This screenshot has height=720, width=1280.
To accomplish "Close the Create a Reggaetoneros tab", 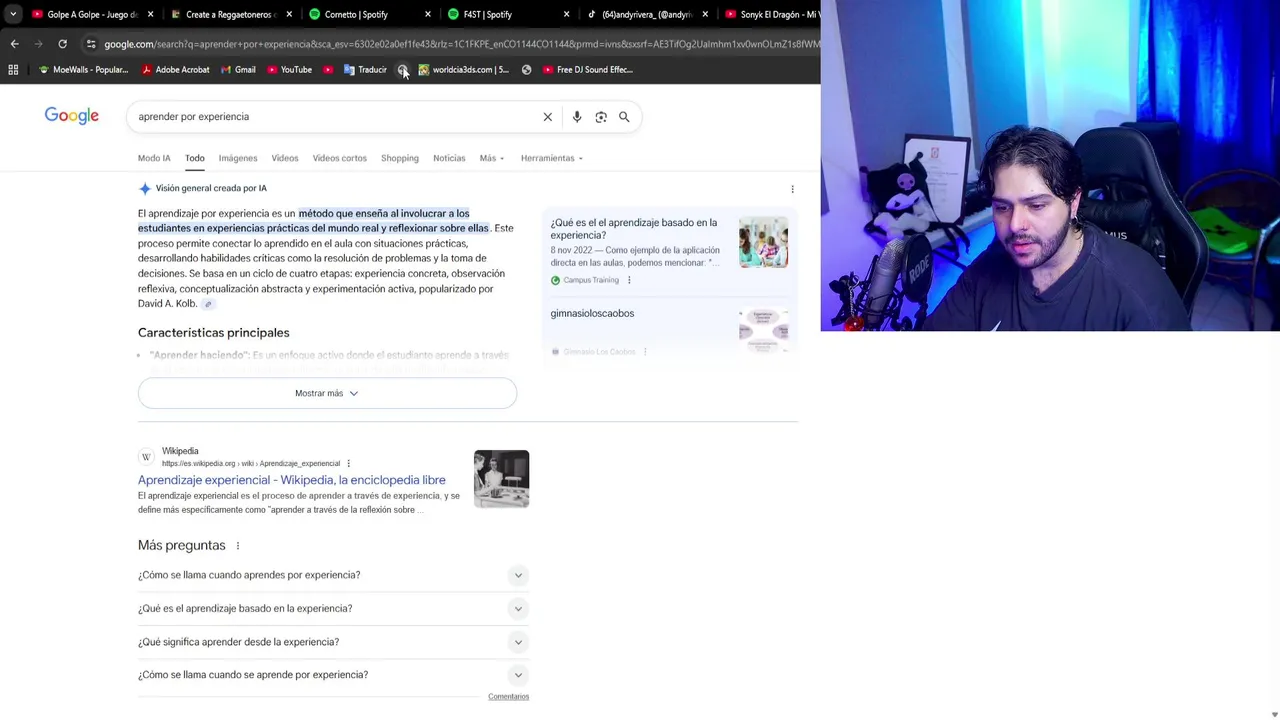I will pos(290,14).
